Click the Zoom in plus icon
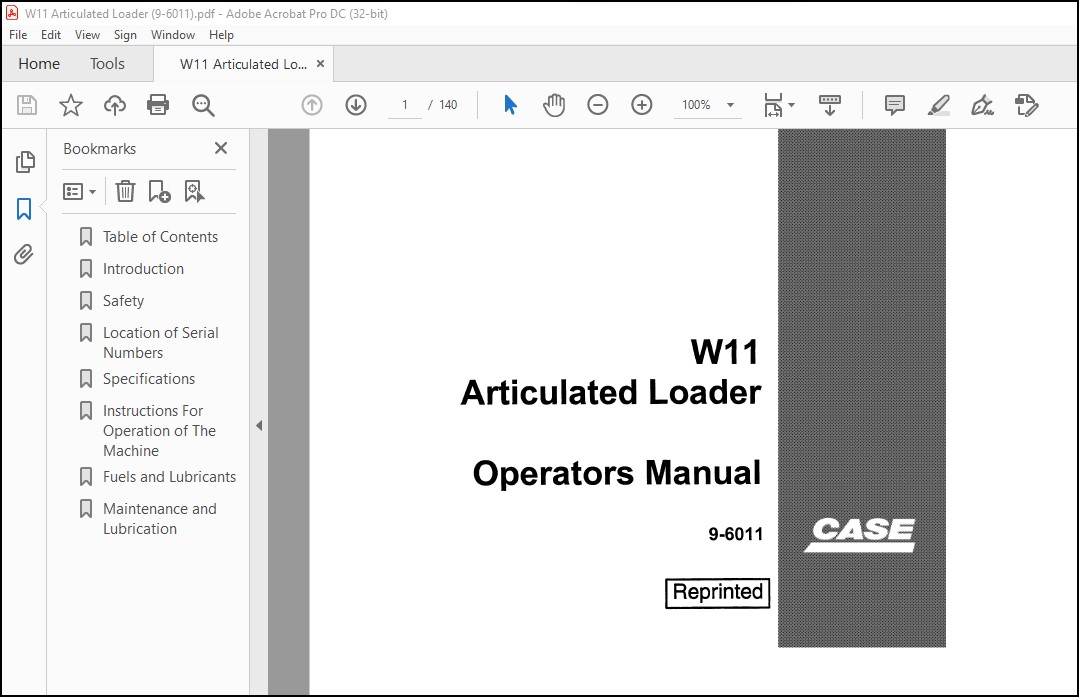This screenshot has height=697, width=1079. click(641, 105)
